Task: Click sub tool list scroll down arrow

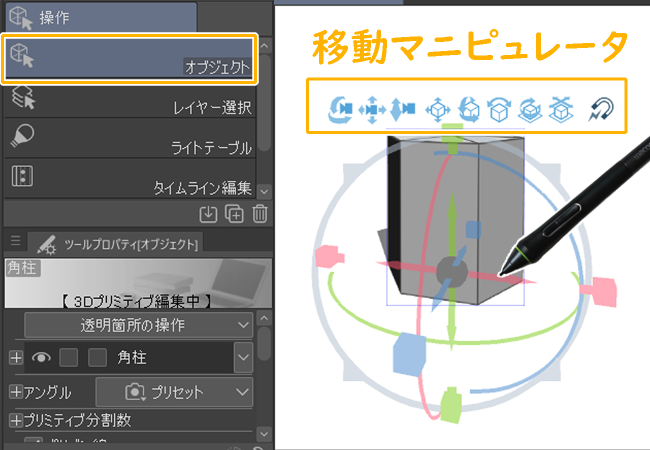Action: point(264,191)
